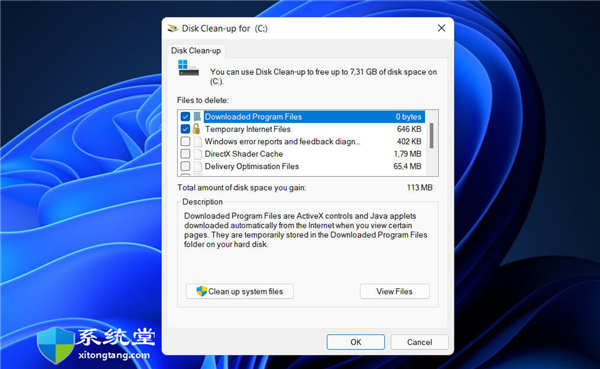Tick the Delivery Optimisation Files checkbox

(x=185, y=167)
